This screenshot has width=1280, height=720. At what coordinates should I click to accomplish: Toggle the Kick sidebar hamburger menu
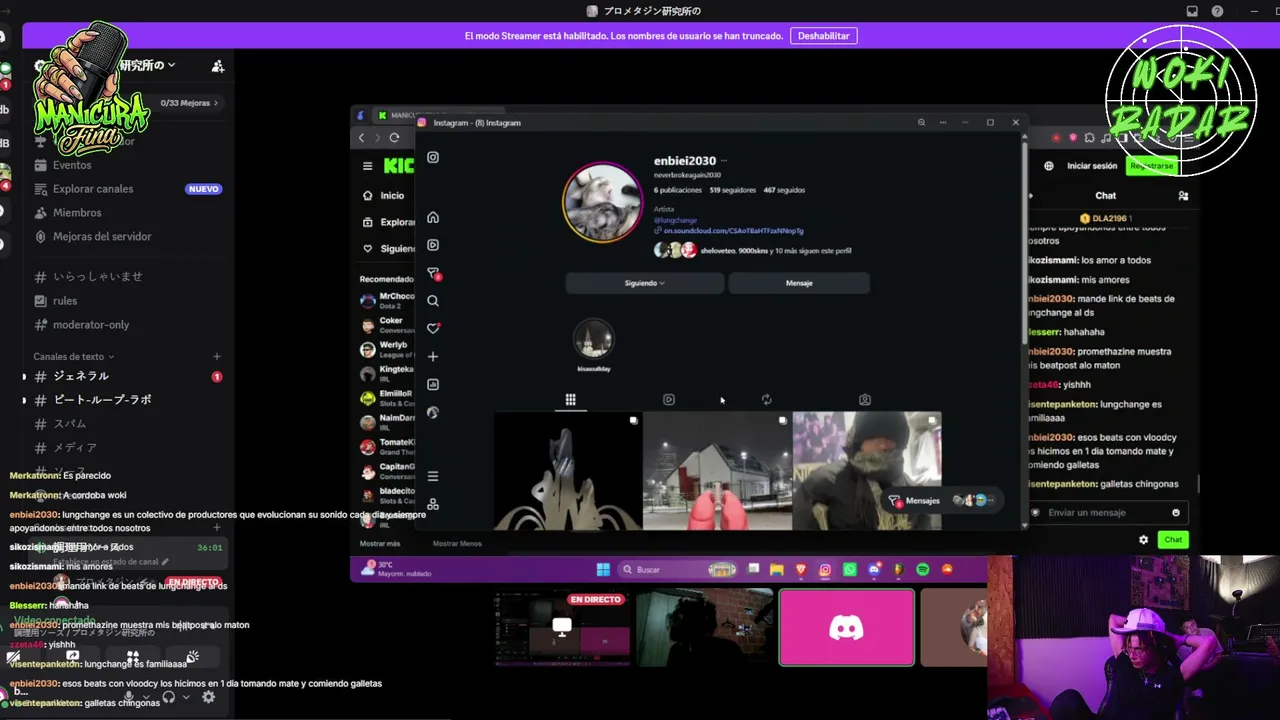point(368,166)
